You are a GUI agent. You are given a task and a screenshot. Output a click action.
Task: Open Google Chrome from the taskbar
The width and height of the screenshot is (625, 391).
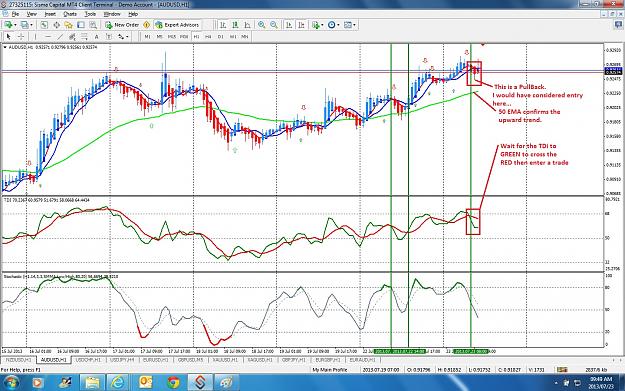[173, 383]
